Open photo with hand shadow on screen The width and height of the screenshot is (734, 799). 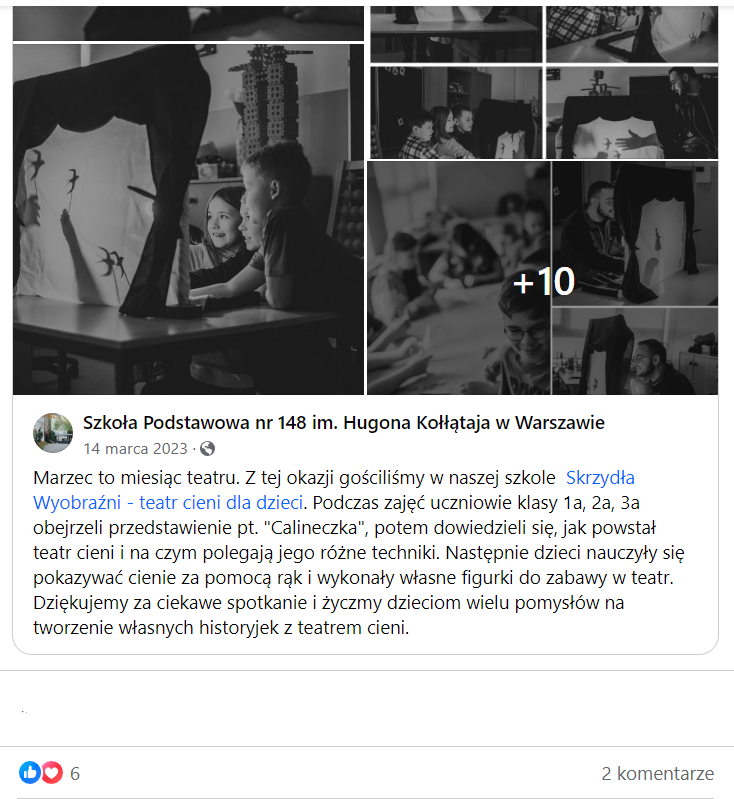click(632, 113)
